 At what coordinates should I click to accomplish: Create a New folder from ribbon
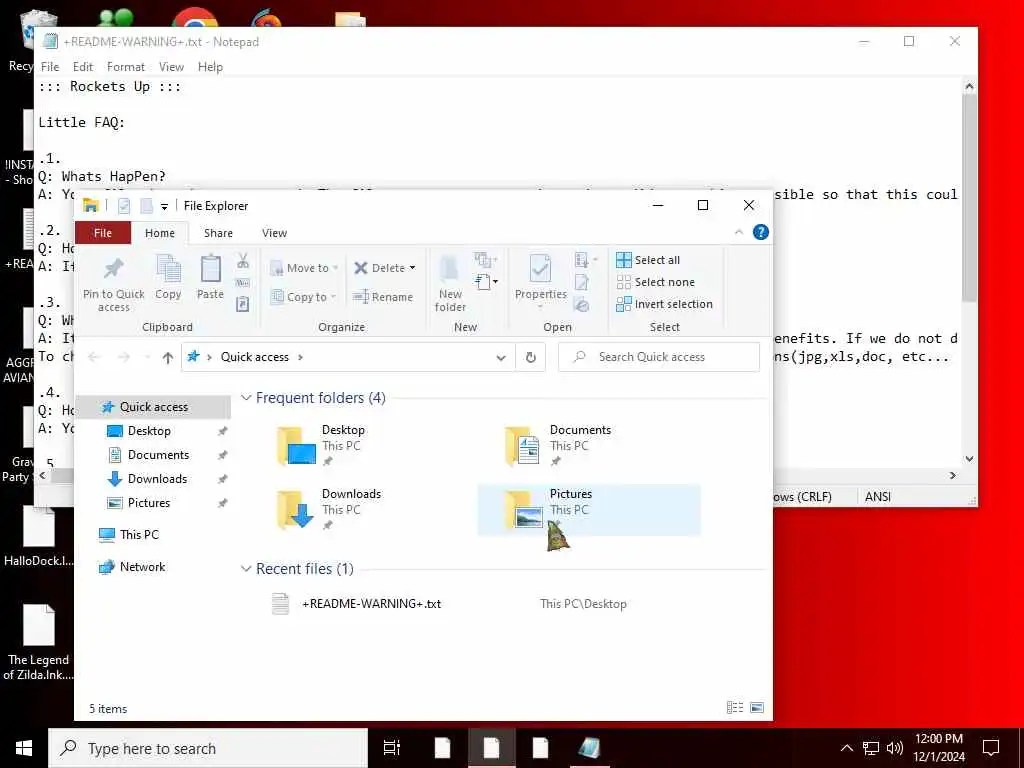point(450,284)
